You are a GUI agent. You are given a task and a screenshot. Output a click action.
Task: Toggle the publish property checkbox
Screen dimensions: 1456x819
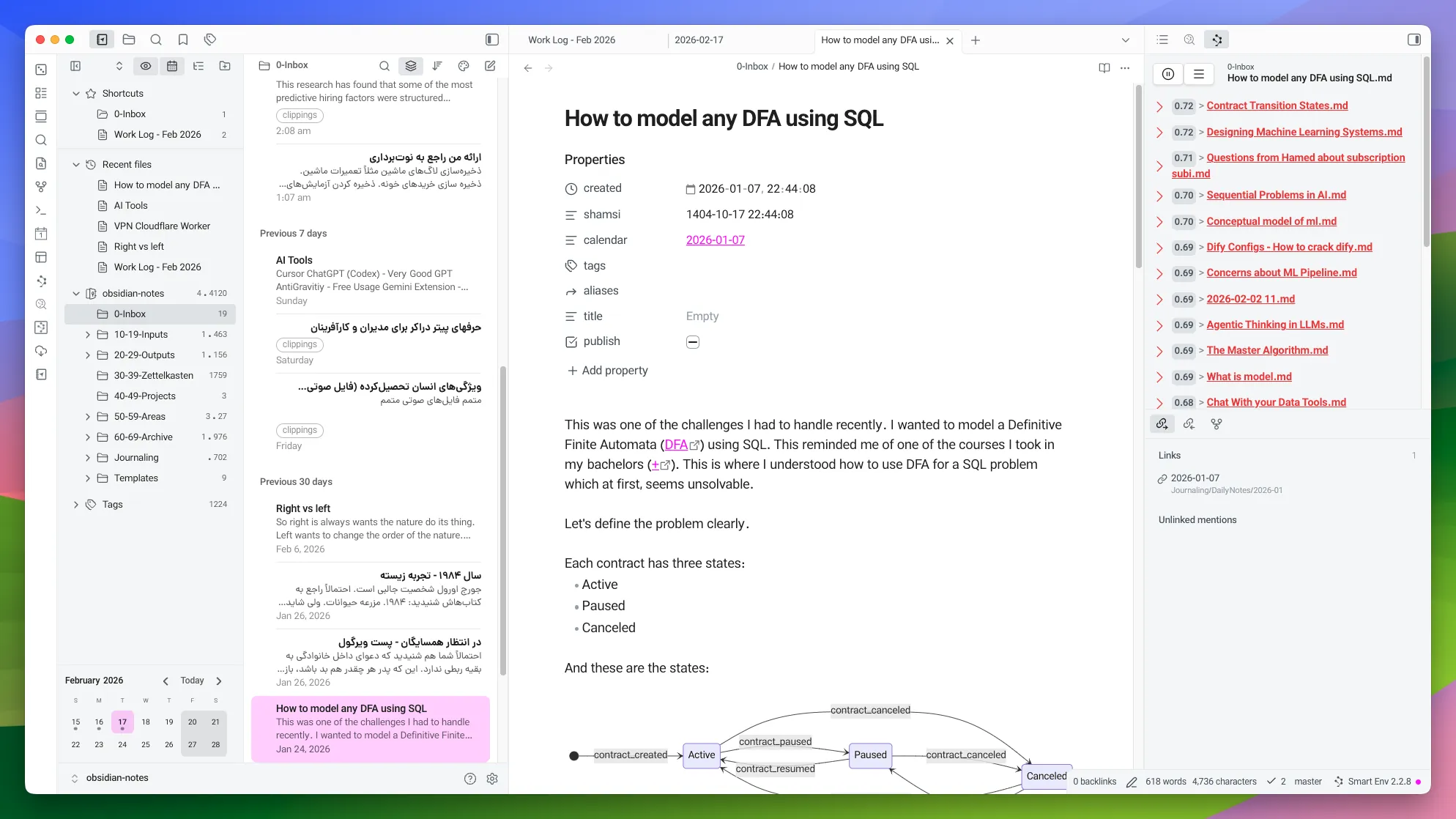[692, 342]
